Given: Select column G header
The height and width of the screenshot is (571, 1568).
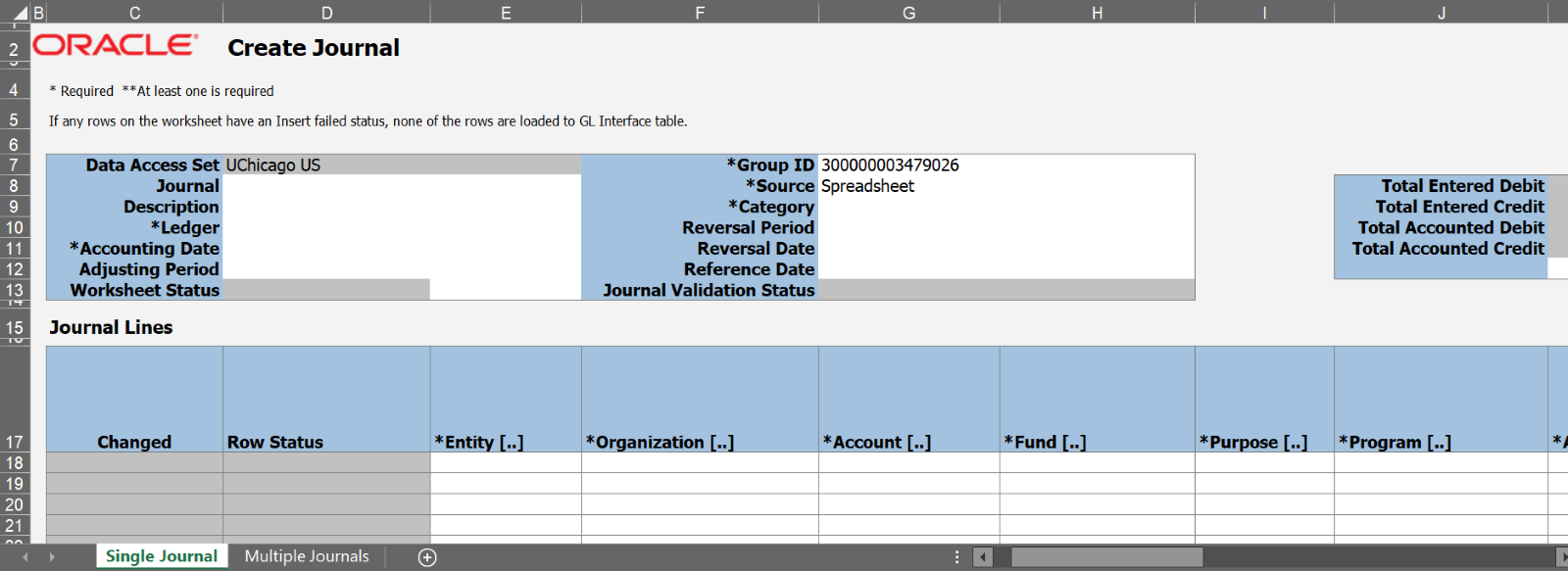Looking at the screenshot, I should (909, 13).
